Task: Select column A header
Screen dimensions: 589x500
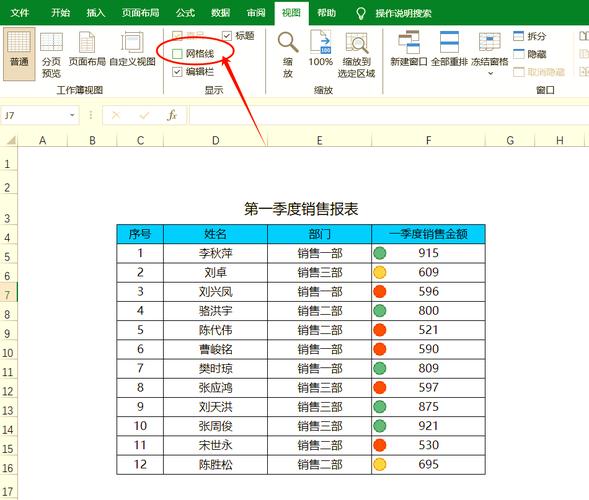Action: point(42,140)
